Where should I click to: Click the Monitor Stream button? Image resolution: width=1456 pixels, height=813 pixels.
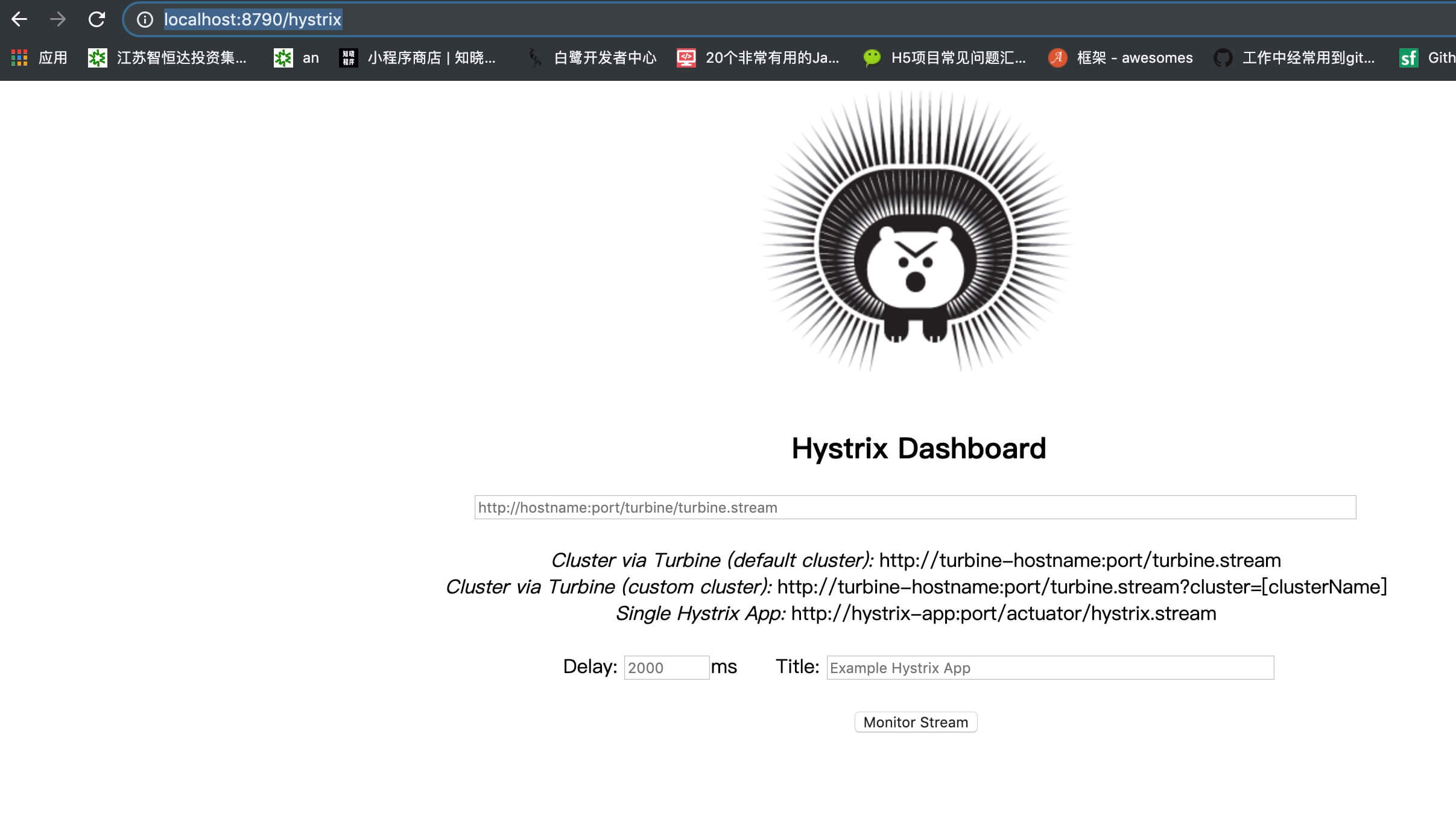pos(916,722)
